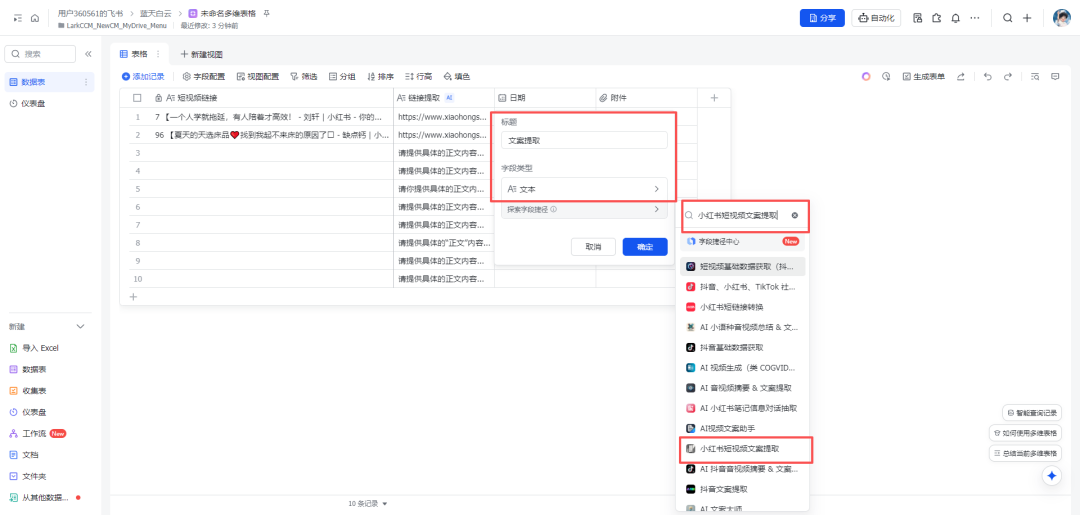Select 数据表 in the sidebar
The image size is (1080, 515).
(48, 82)
